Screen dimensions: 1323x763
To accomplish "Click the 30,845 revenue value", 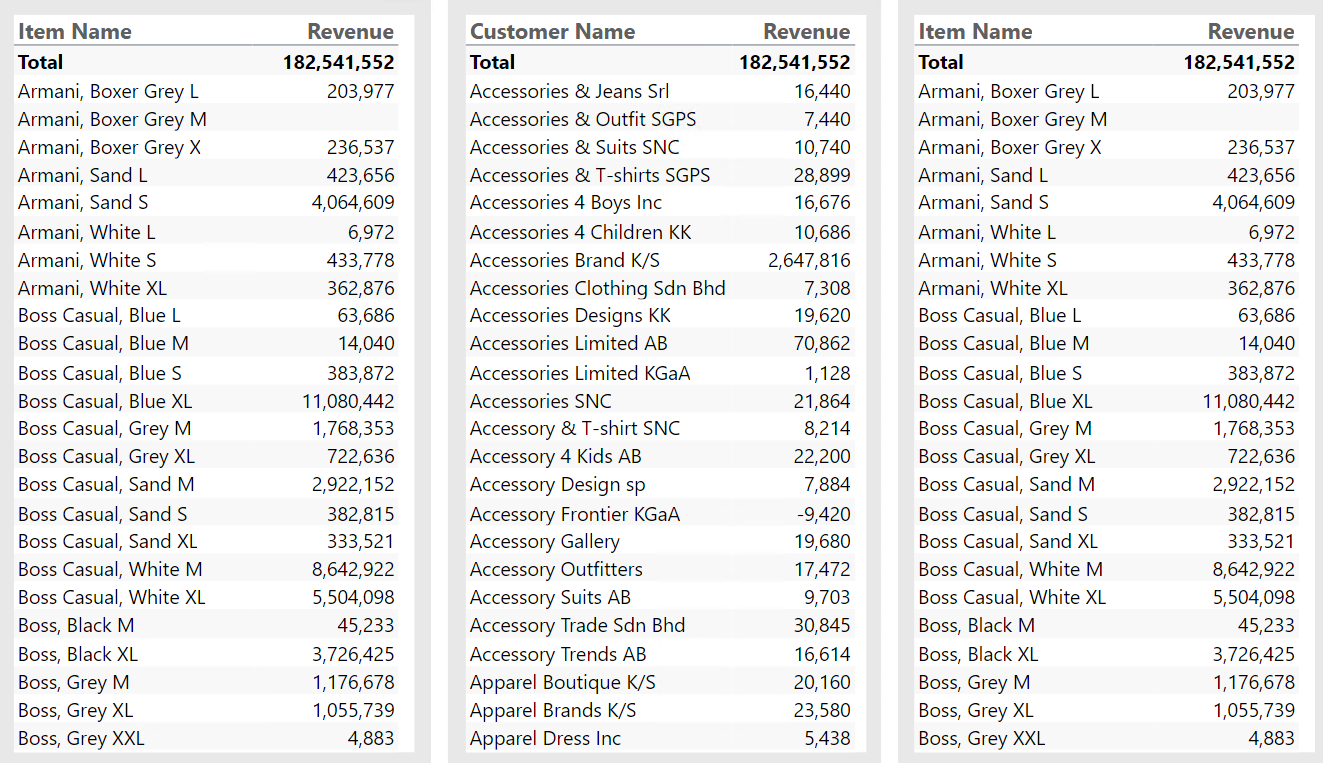I will pos(821,625).
